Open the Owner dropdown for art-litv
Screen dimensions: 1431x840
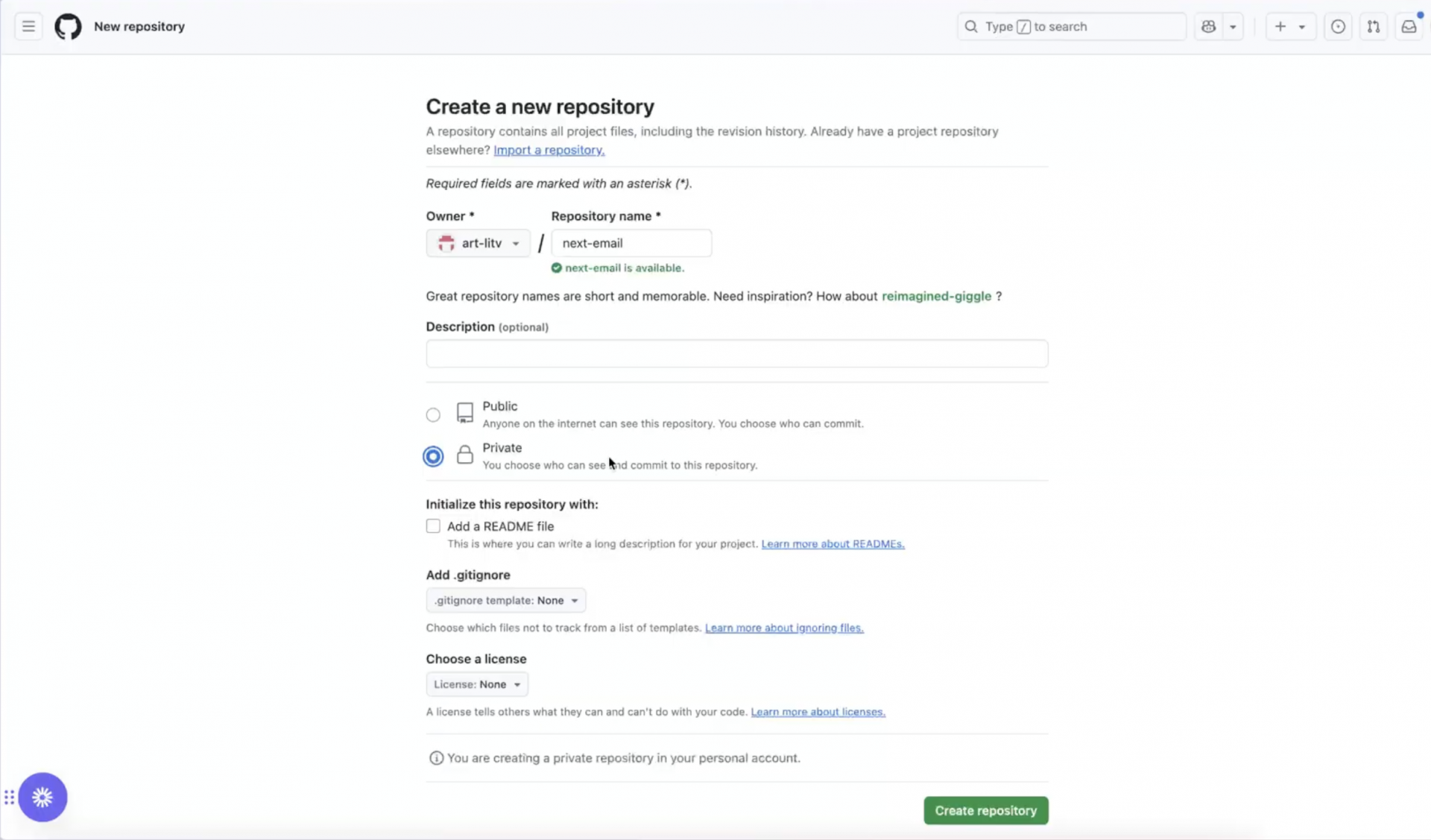[x=478, y=243]
